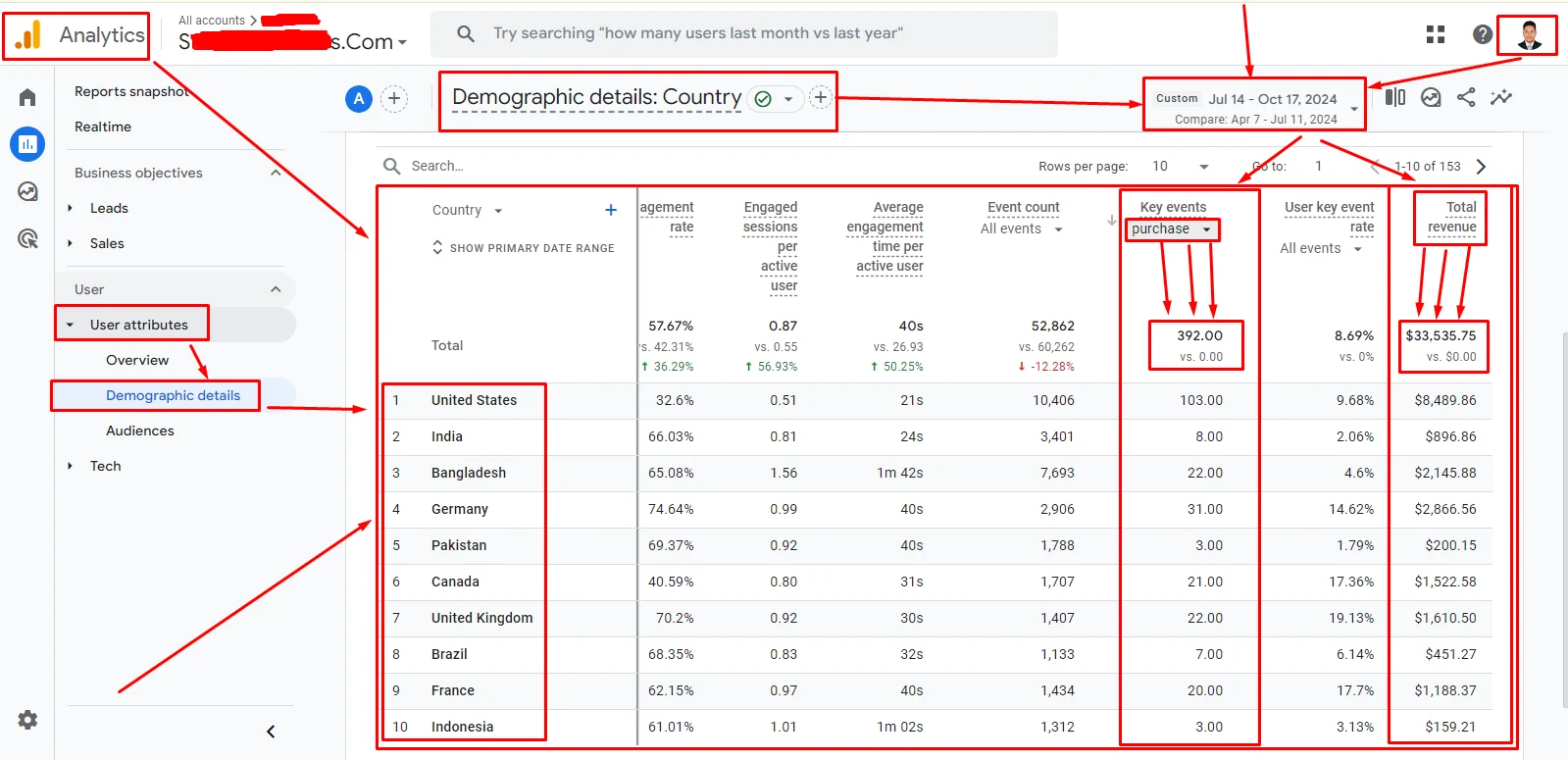
Task: Sort by Total revenue column header
Action: pos(1452,217)
